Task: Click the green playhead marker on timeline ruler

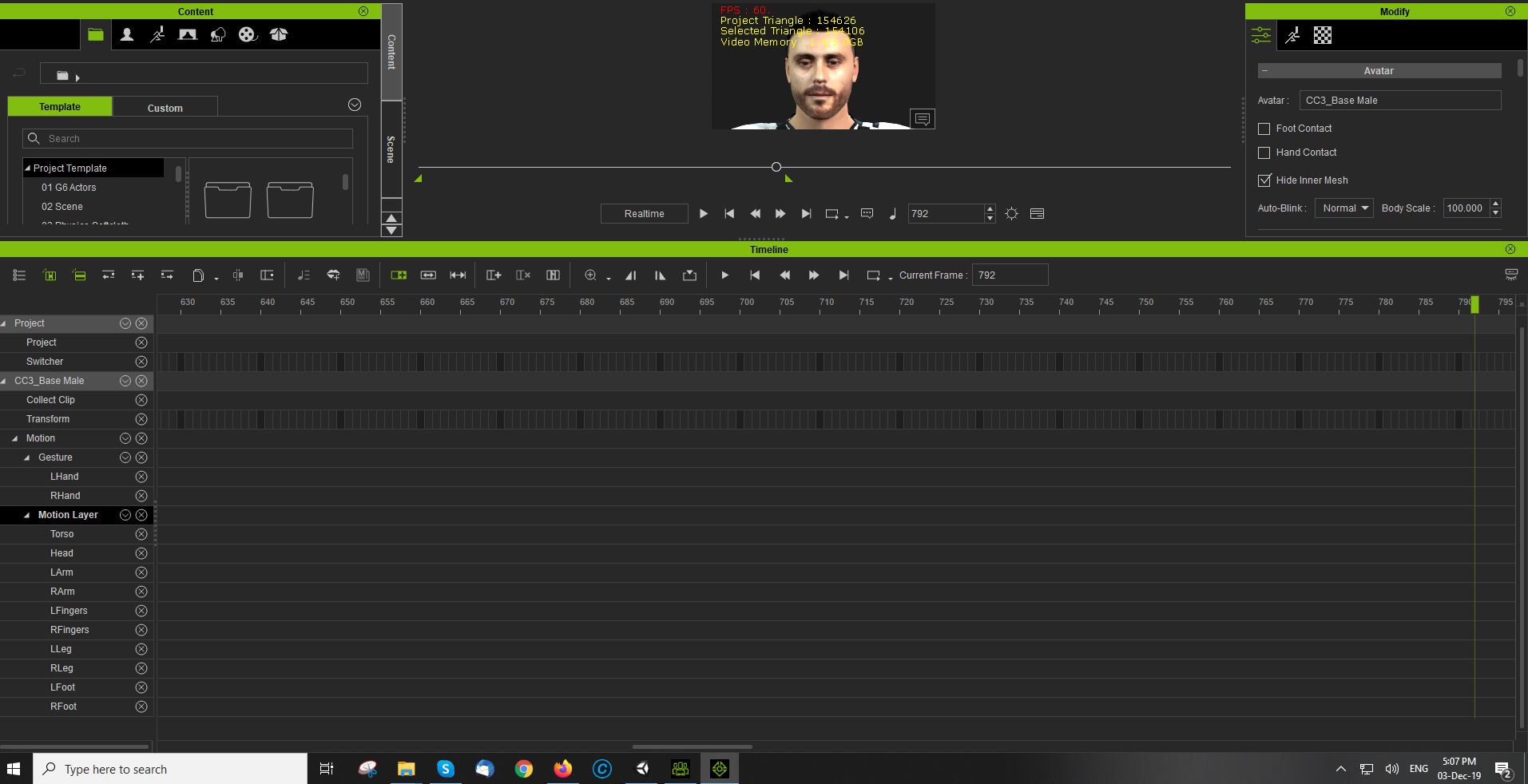Action: [1474, 304]
